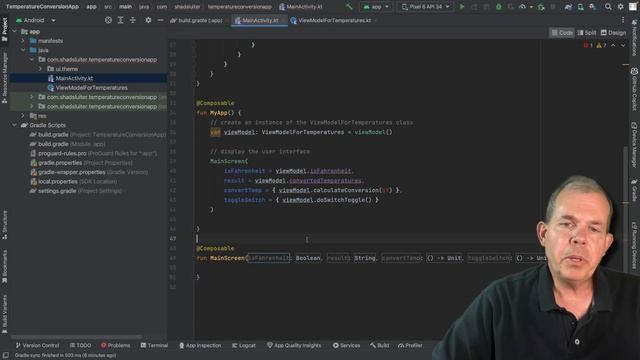Open IDE settings gear in main toolbar
The width and height of the screenshot is (640, 360).
coord(620,7)
